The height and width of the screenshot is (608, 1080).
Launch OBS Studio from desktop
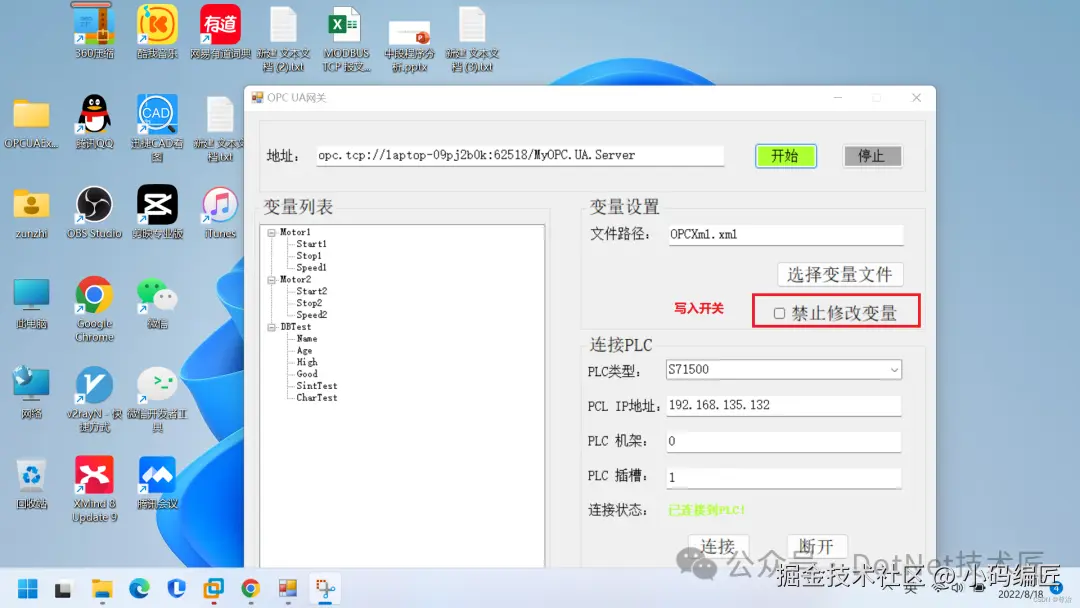point(94,211)
